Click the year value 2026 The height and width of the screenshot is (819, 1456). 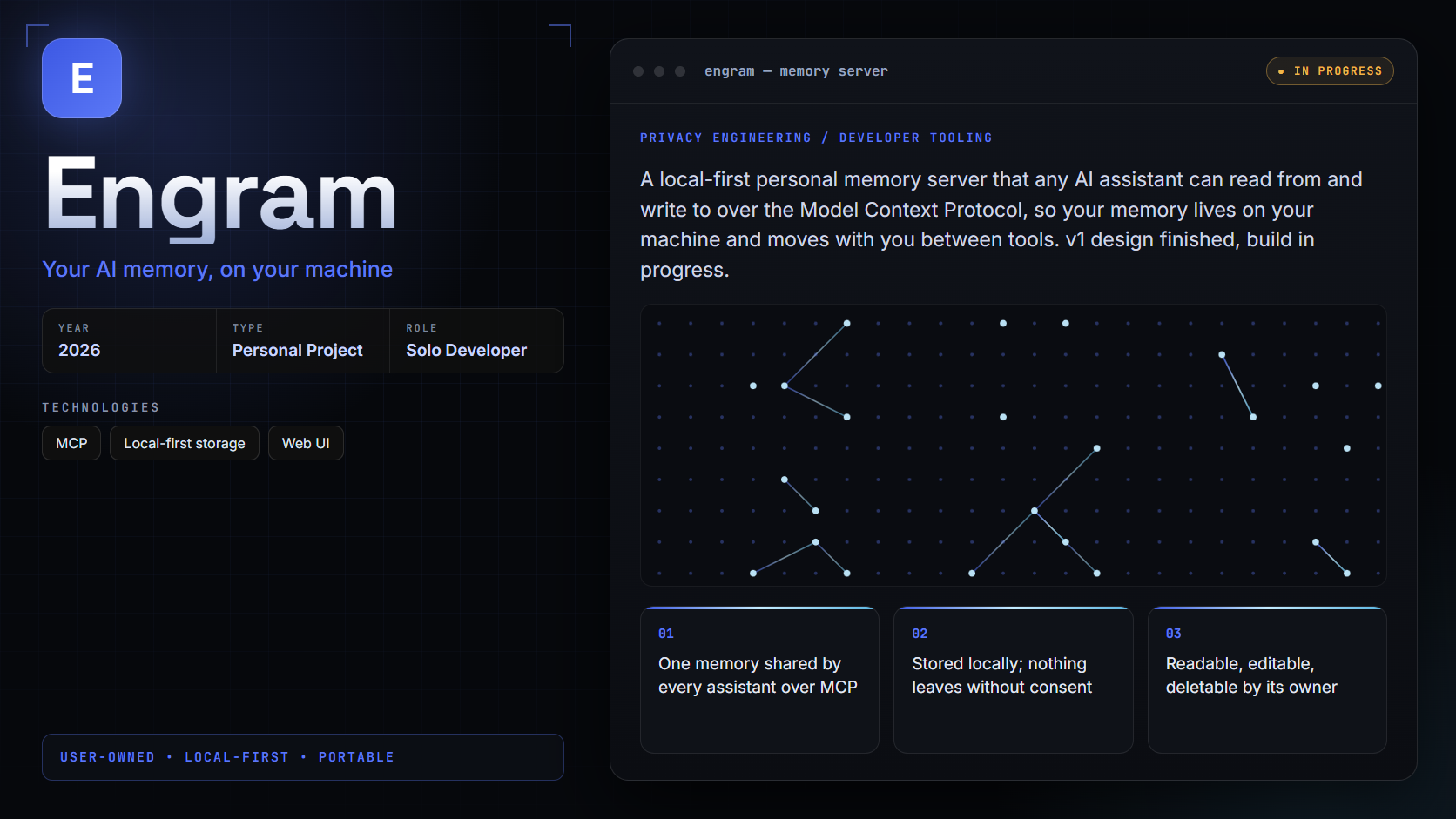tap(79, 350)
